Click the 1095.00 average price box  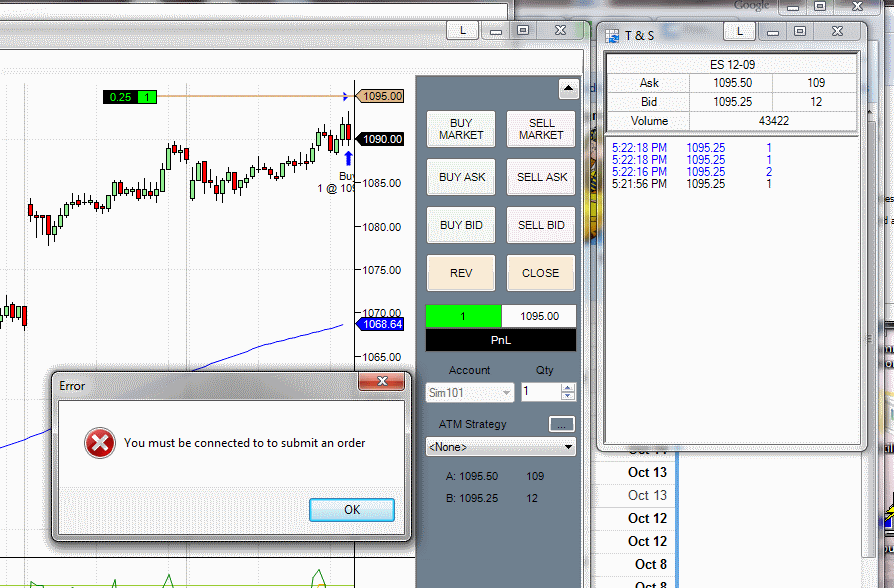coord(539,316)
